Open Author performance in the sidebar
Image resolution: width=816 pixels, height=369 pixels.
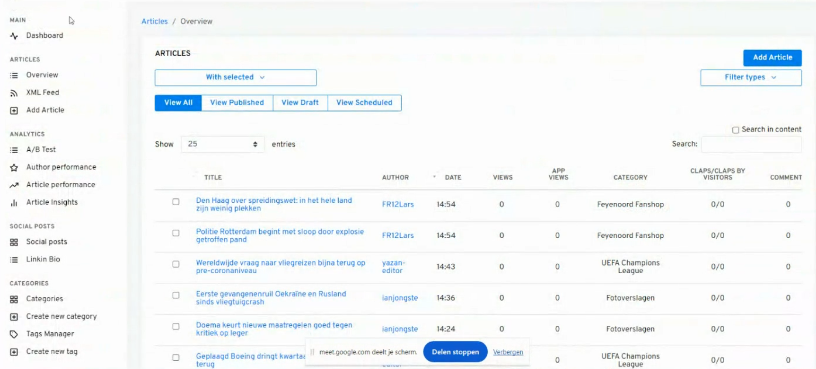coord(61,168)
